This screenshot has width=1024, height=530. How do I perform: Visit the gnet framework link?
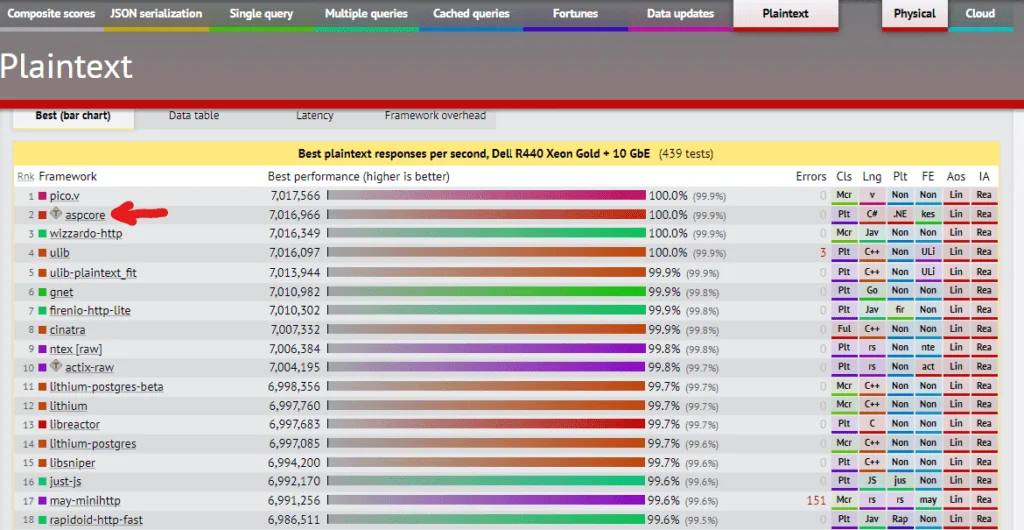coord(61,292)
